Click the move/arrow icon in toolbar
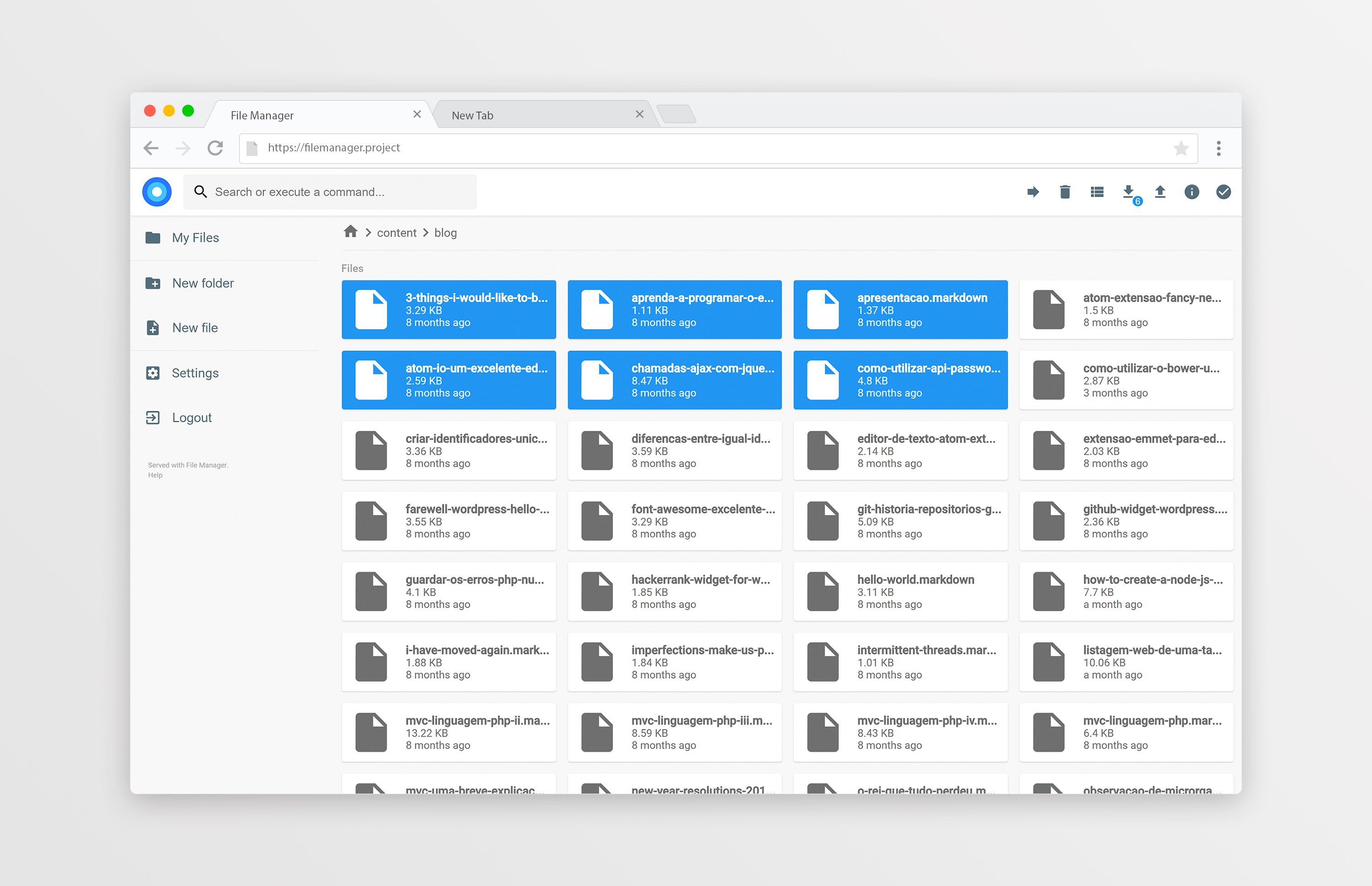This screenshot has height=886, width=1372. coord(1033,191)
